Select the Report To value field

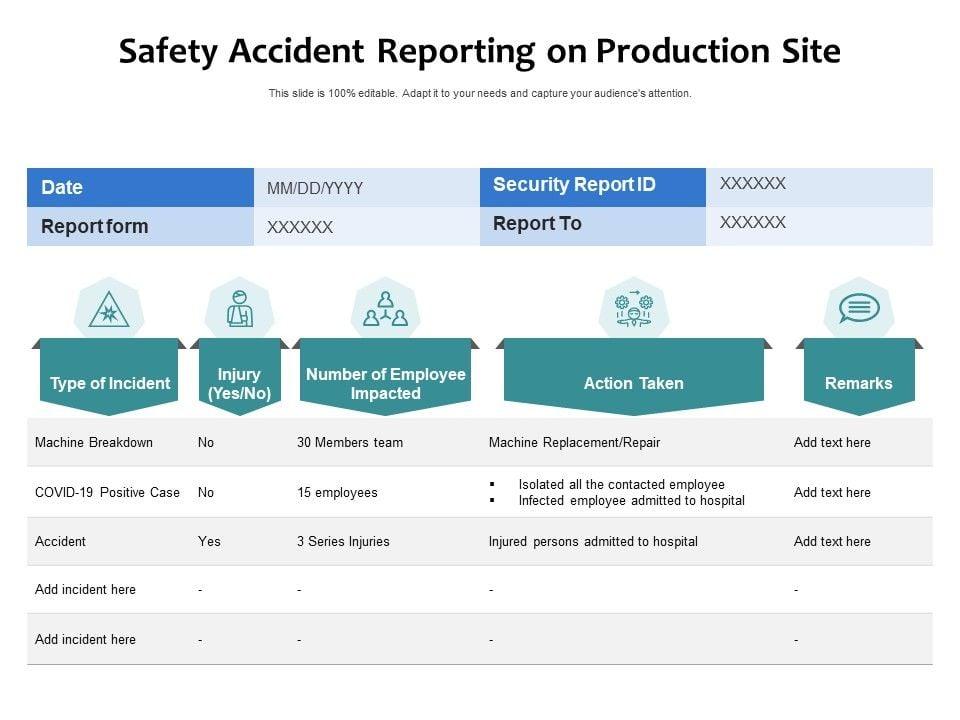click(x=753, y=223)
